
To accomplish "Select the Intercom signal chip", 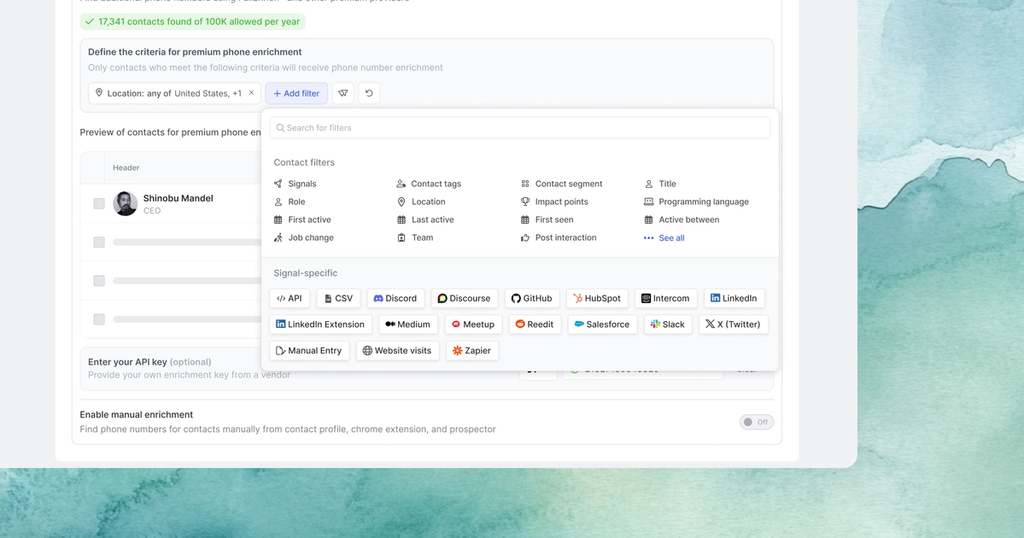I will (665, 298).
